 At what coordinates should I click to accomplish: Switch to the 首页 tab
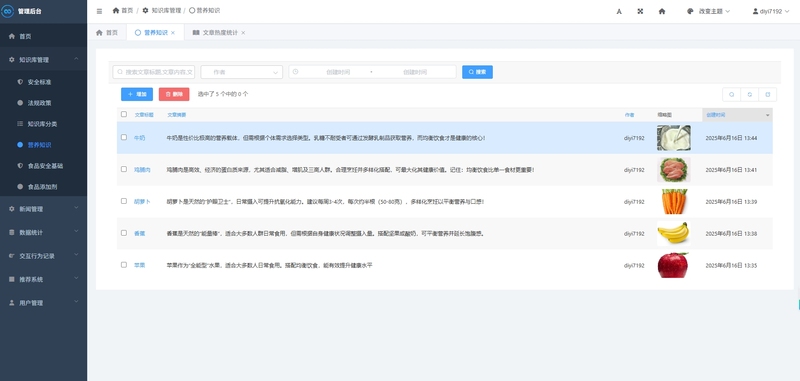107,33
